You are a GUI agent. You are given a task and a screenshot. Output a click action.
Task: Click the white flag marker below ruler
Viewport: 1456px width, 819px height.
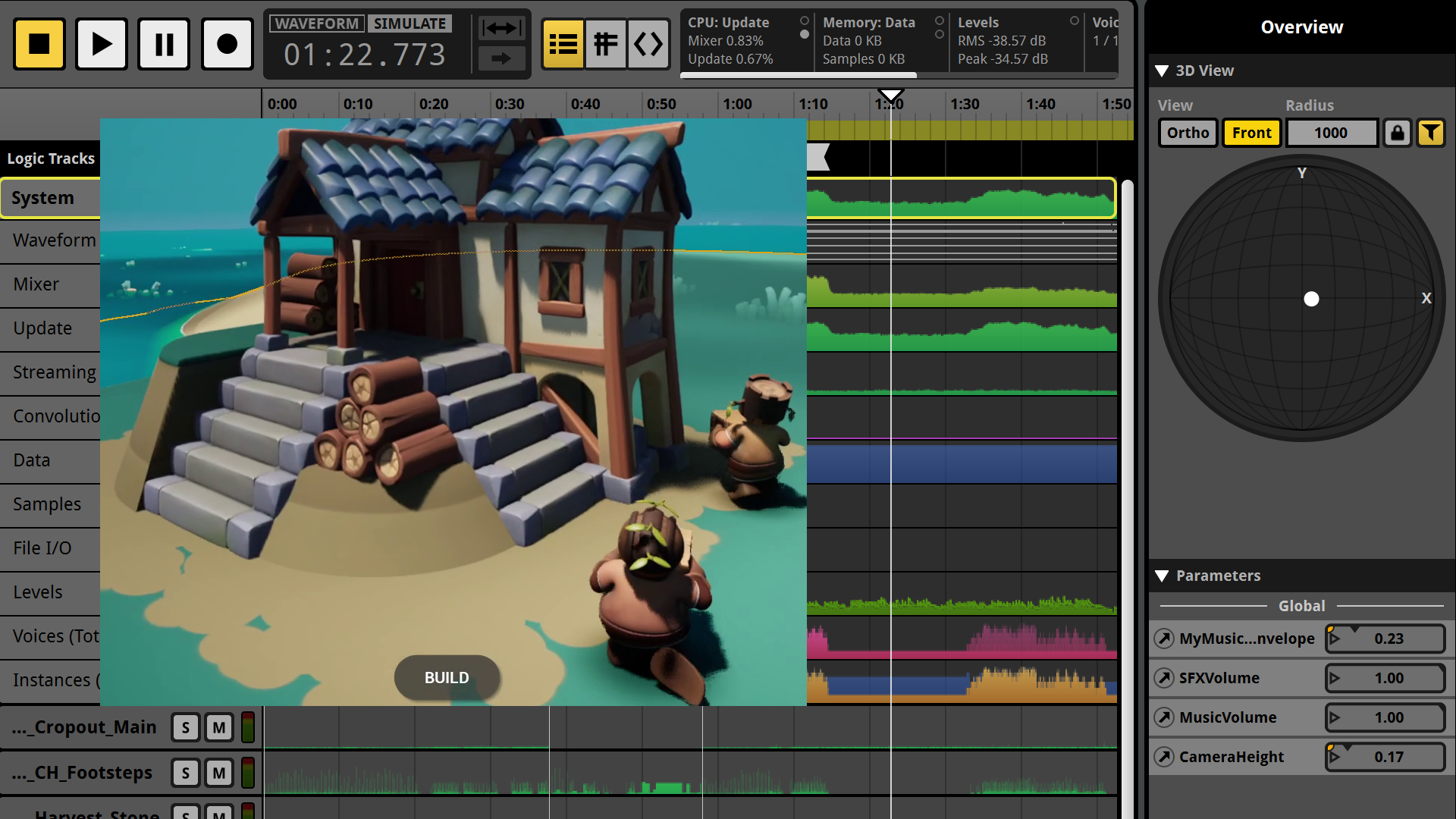[x=818, y=158]
